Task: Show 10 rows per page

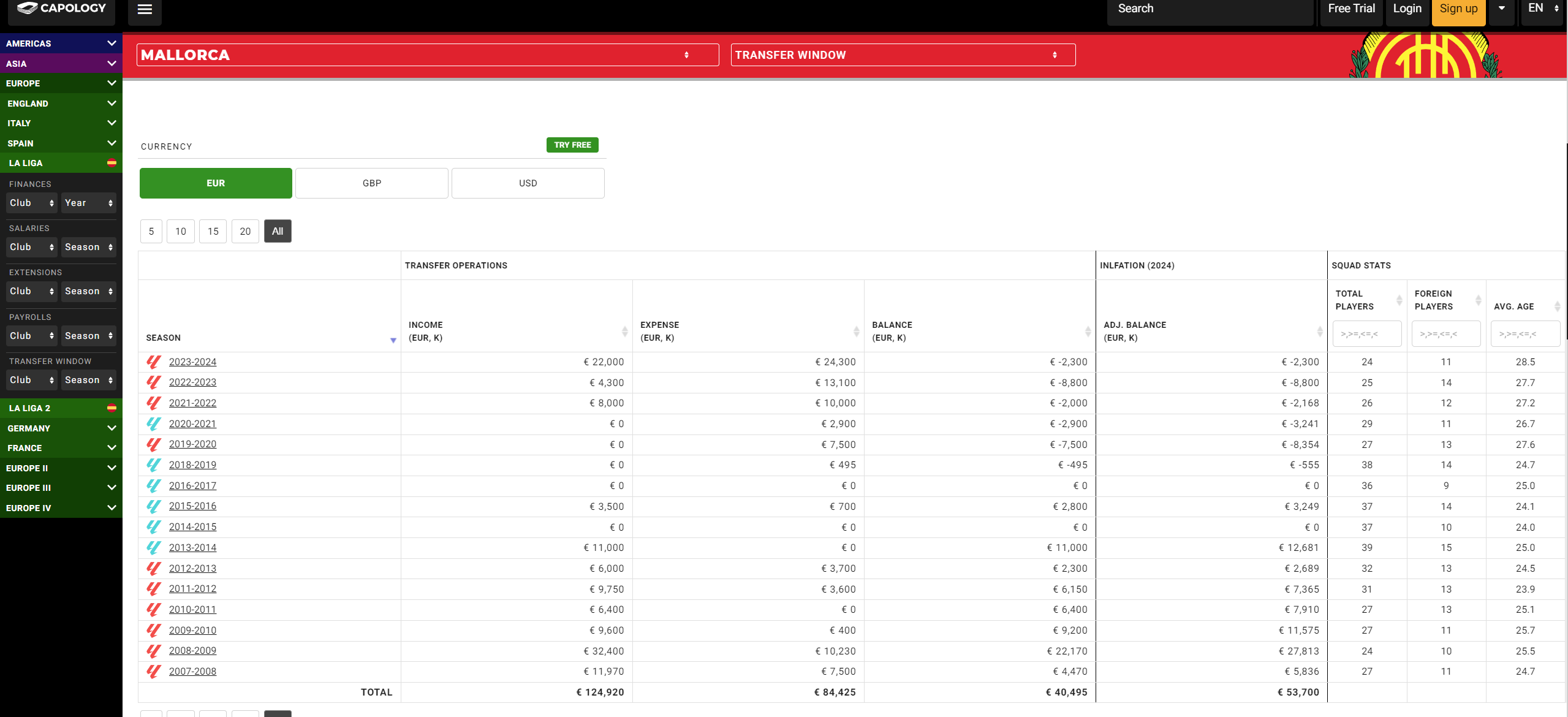Action: click(181, 232)
